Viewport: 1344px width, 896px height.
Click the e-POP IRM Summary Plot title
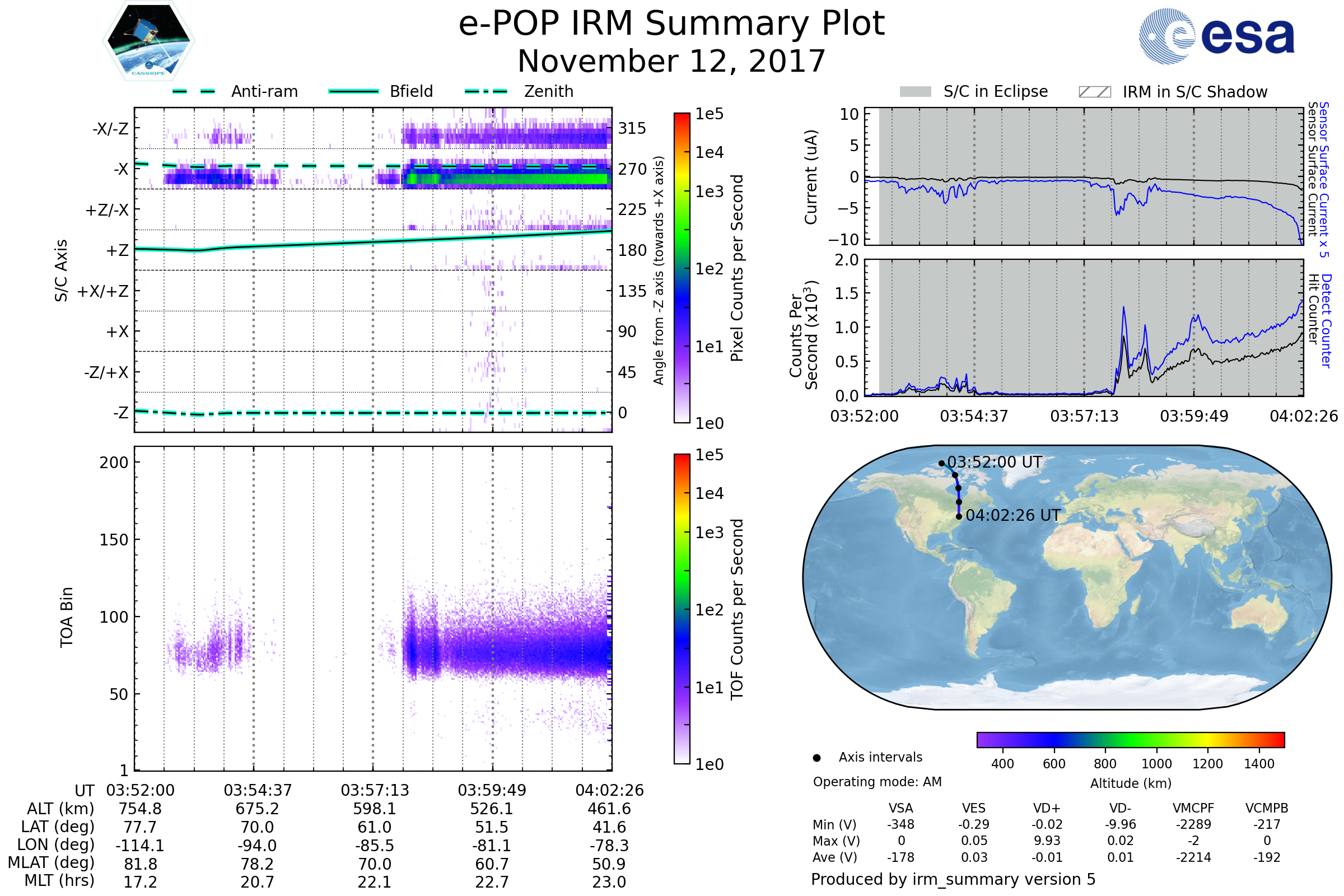click(671, 24)
